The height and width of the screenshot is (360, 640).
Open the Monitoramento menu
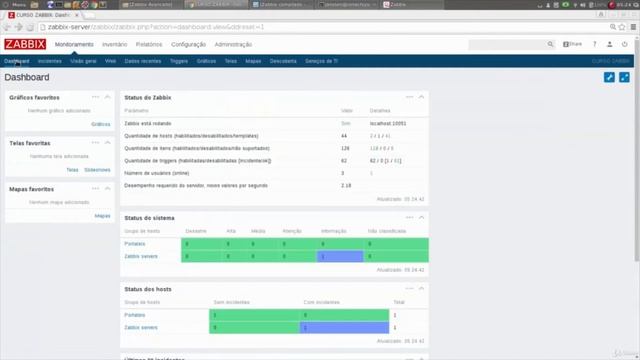point(74,44)
